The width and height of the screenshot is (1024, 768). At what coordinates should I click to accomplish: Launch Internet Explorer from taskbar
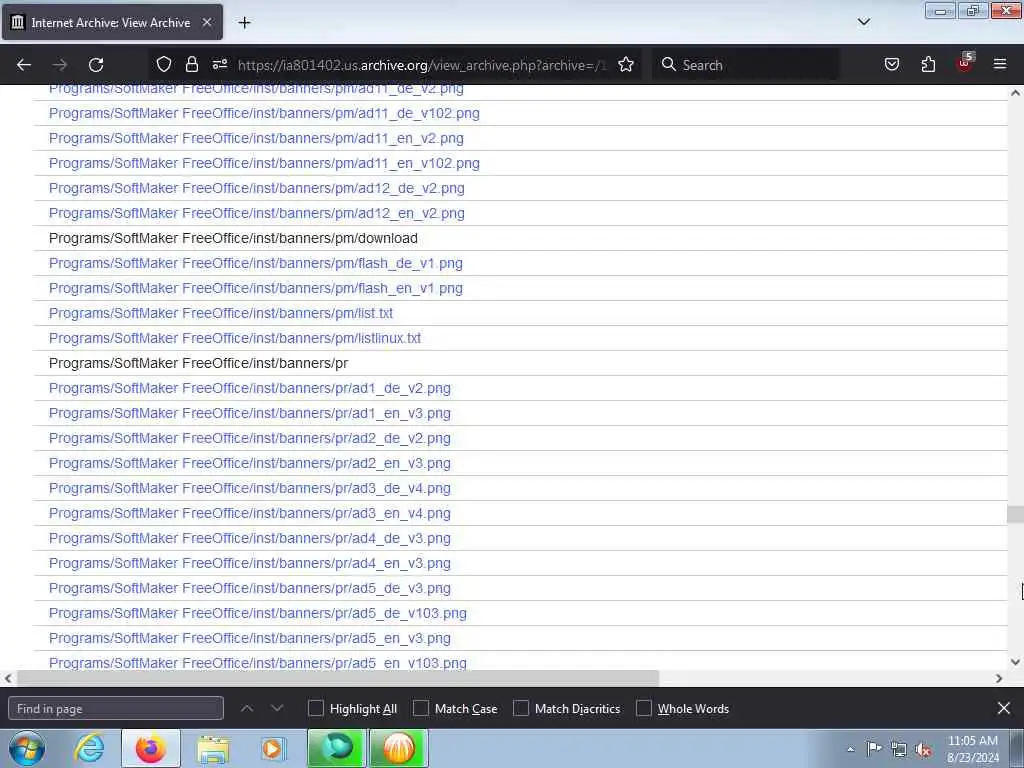[x=89, y=748]
